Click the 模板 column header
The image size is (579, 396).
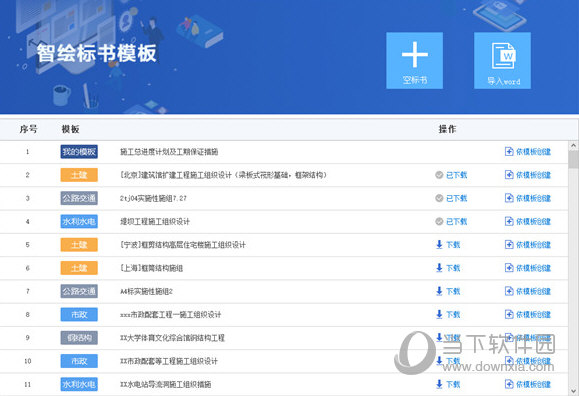(71, 129)
